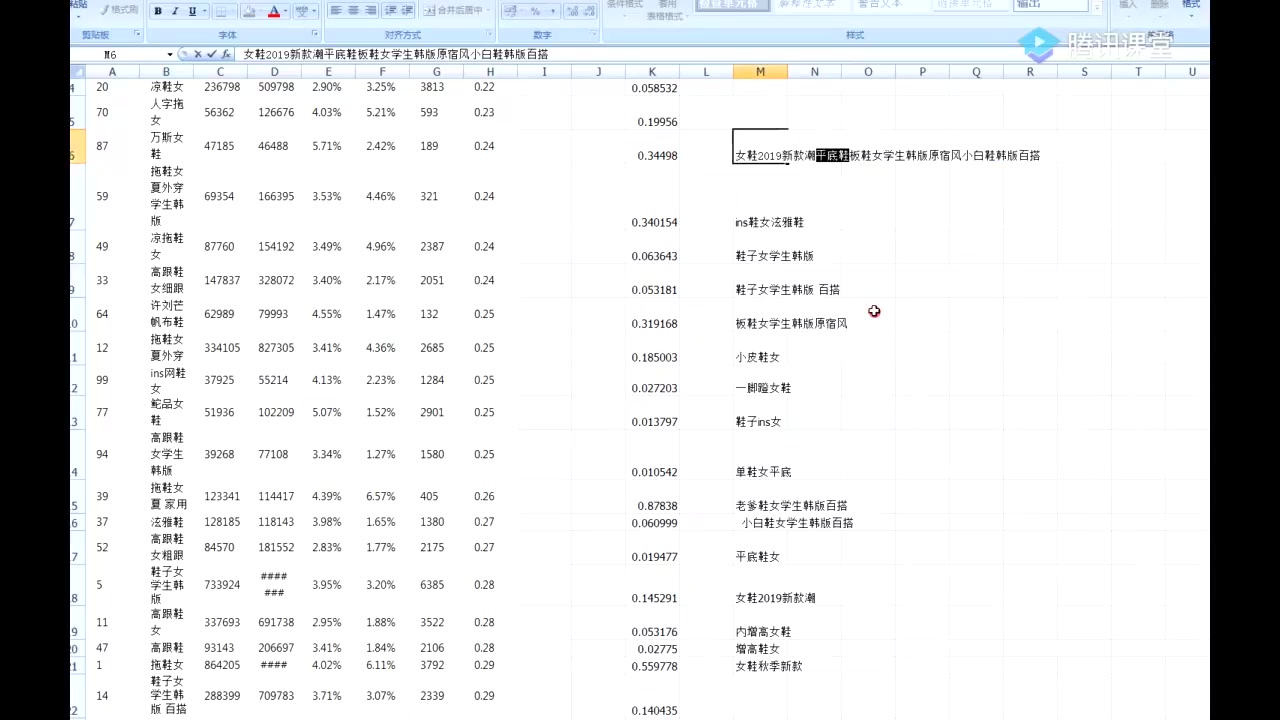Viewport: 1280px width, 720px height.
Task: Click cell 老爹鞋女学生韩版百搭
Action: coord(791,506)
